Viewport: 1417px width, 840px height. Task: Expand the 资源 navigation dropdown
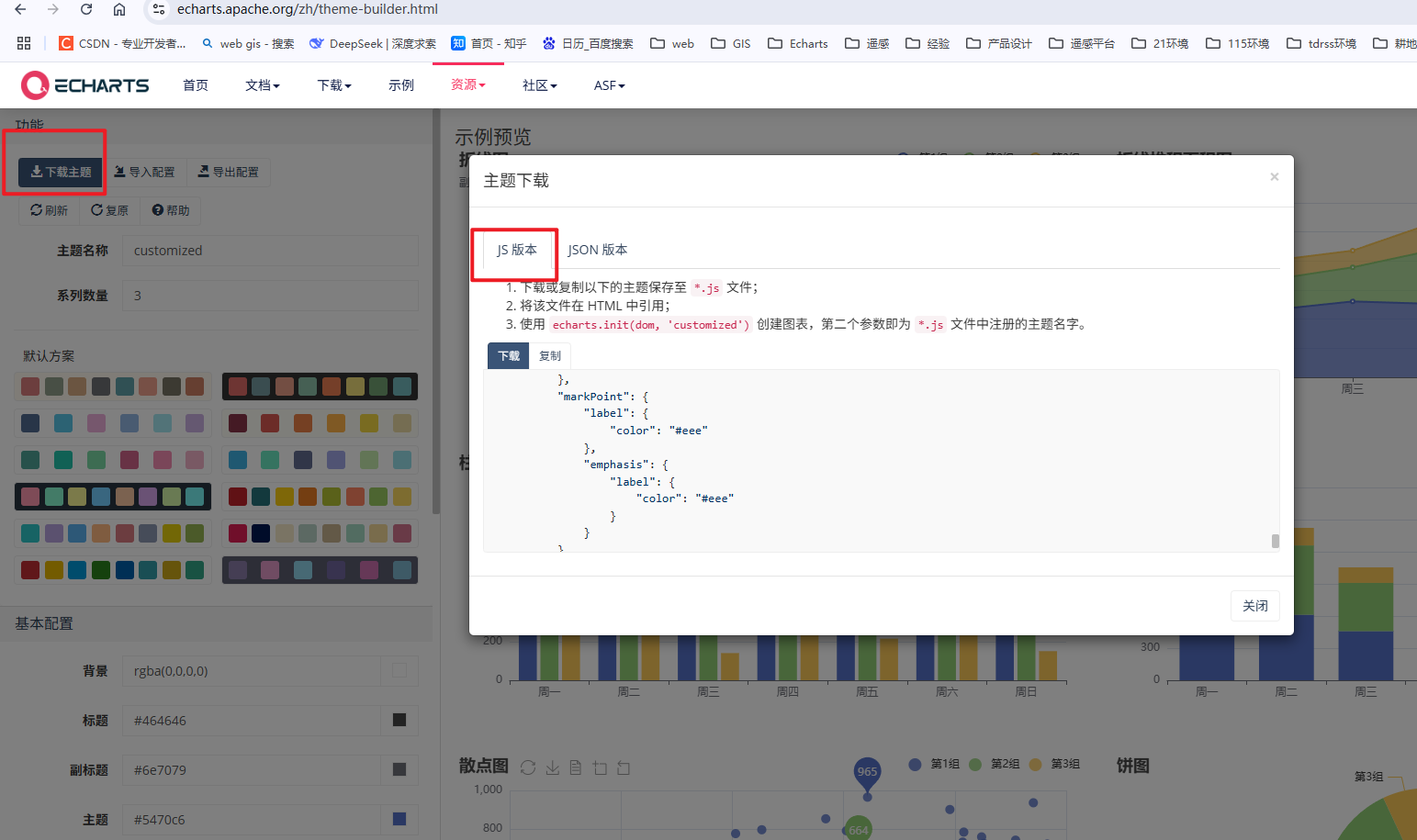click(467, 85)
